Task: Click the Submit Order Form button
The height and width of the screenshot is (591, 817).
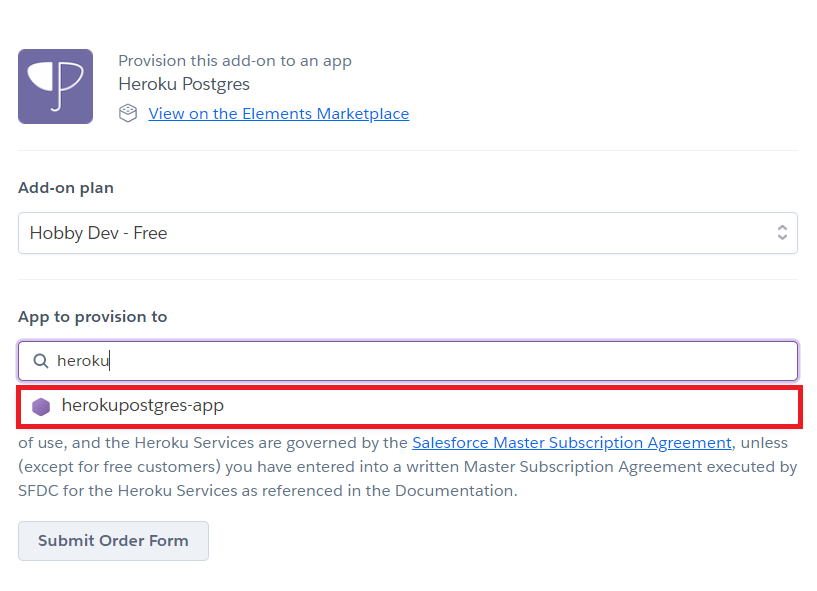Action: [x=114, y=541]
